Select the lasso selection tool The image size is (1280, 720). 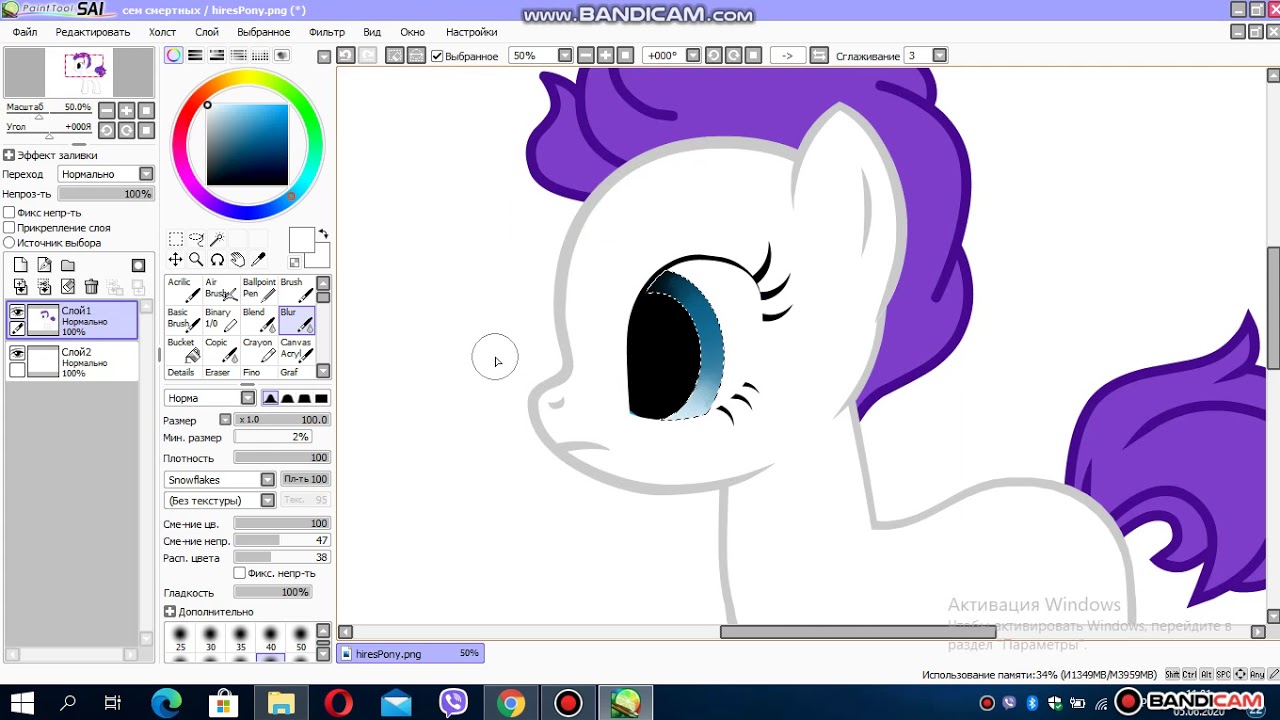tap(196, 239)
